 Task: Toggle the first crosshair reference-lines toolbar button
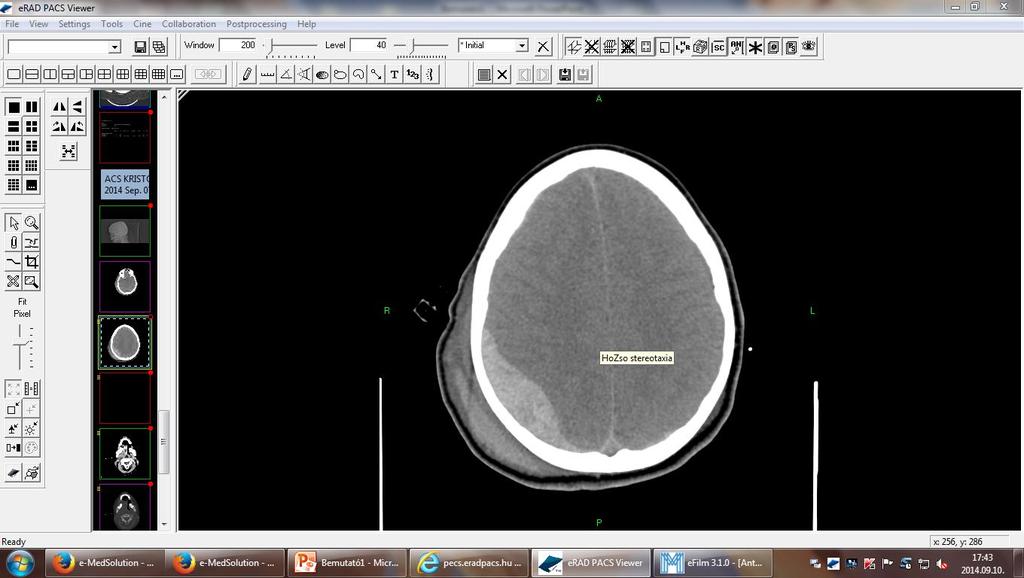573,47
